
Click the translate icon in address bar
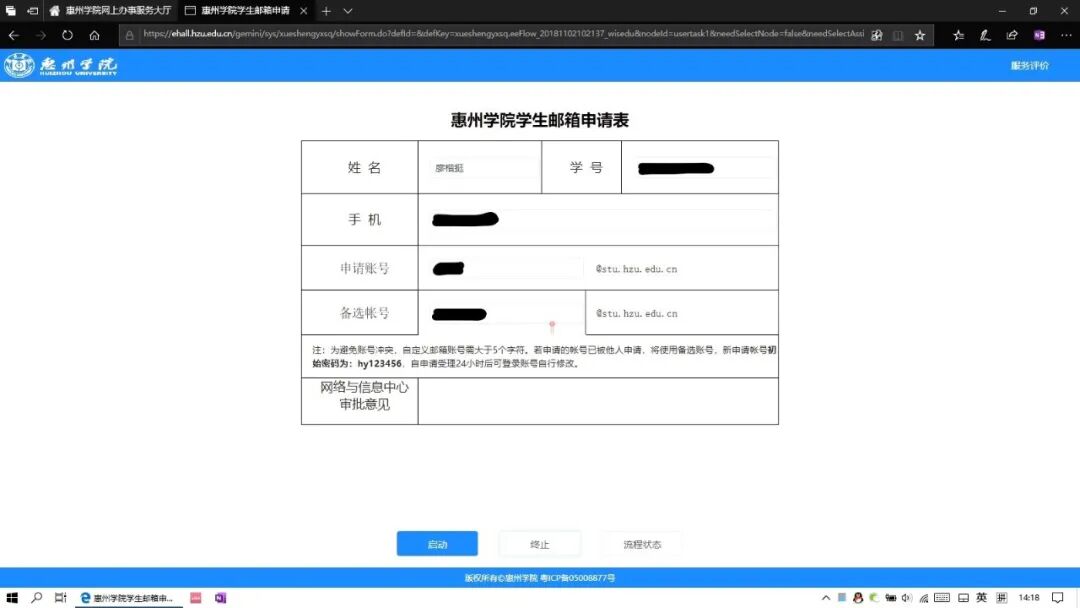point(876,35)
